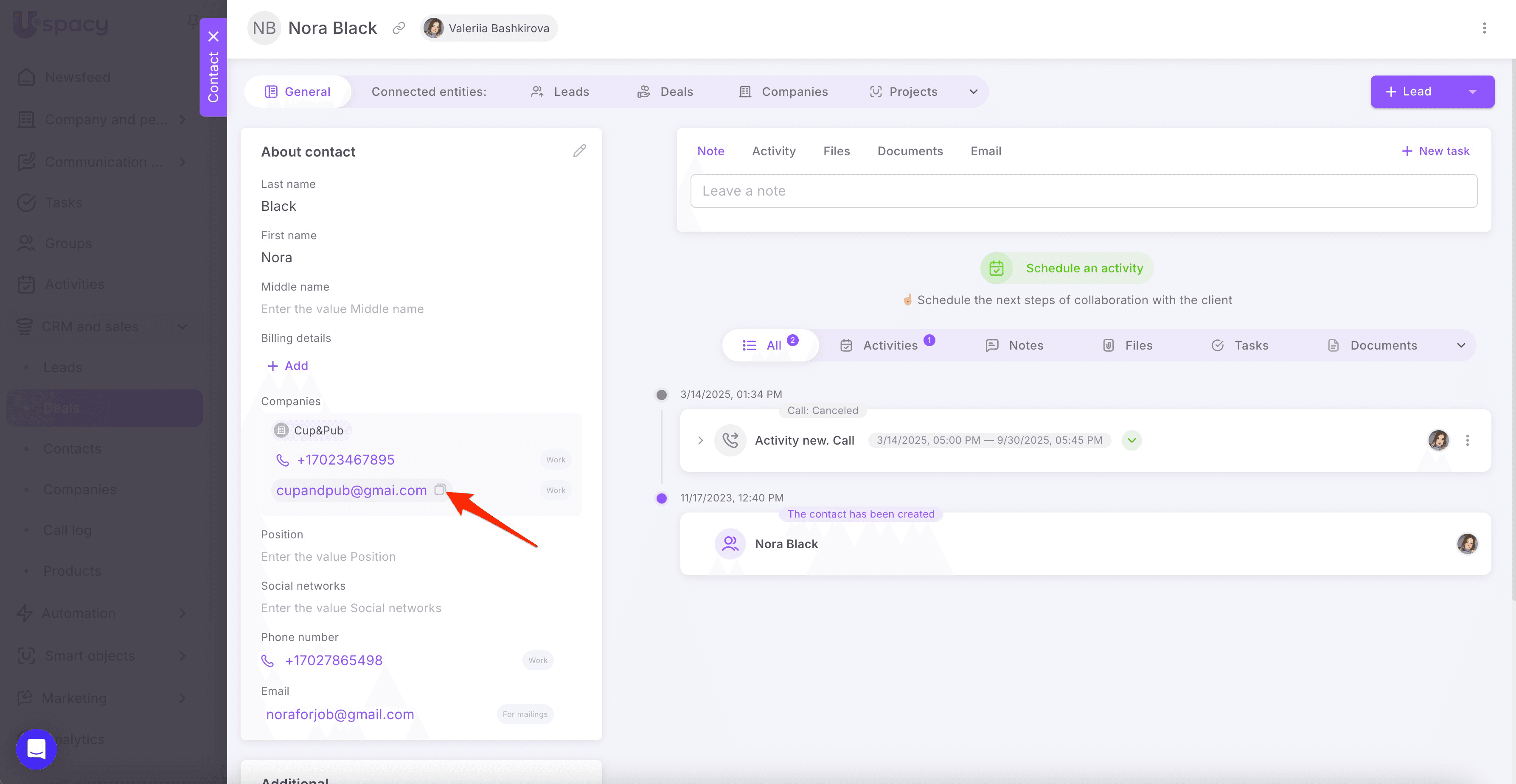
Task: Expand the Activity new. Call entry
Action: coord(700,440)
